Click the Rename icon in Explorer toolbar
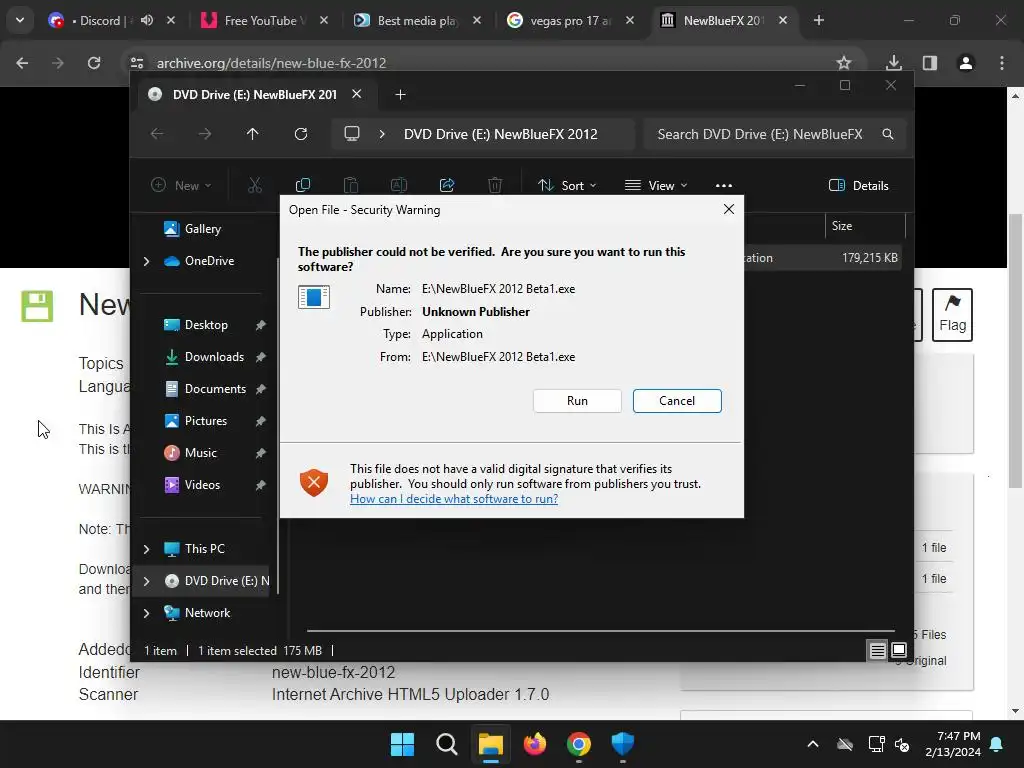Screen dimensions: 1024x768 point(398,185)
